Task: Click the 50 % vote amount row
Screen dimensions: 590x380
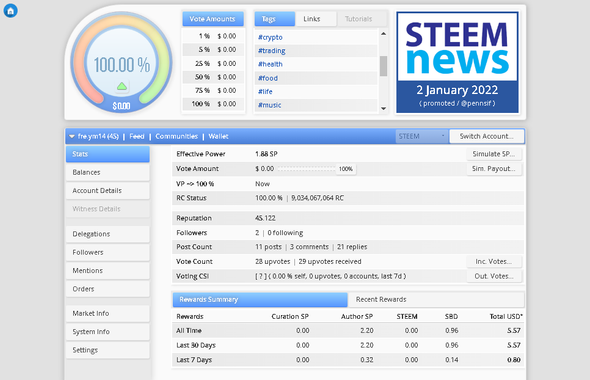Action: pos(213,77)
